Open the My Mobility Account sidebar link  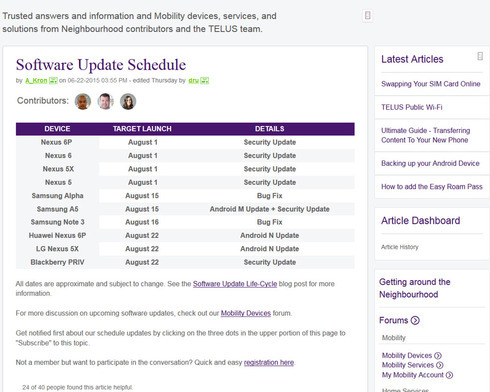(x=413, y=375)
